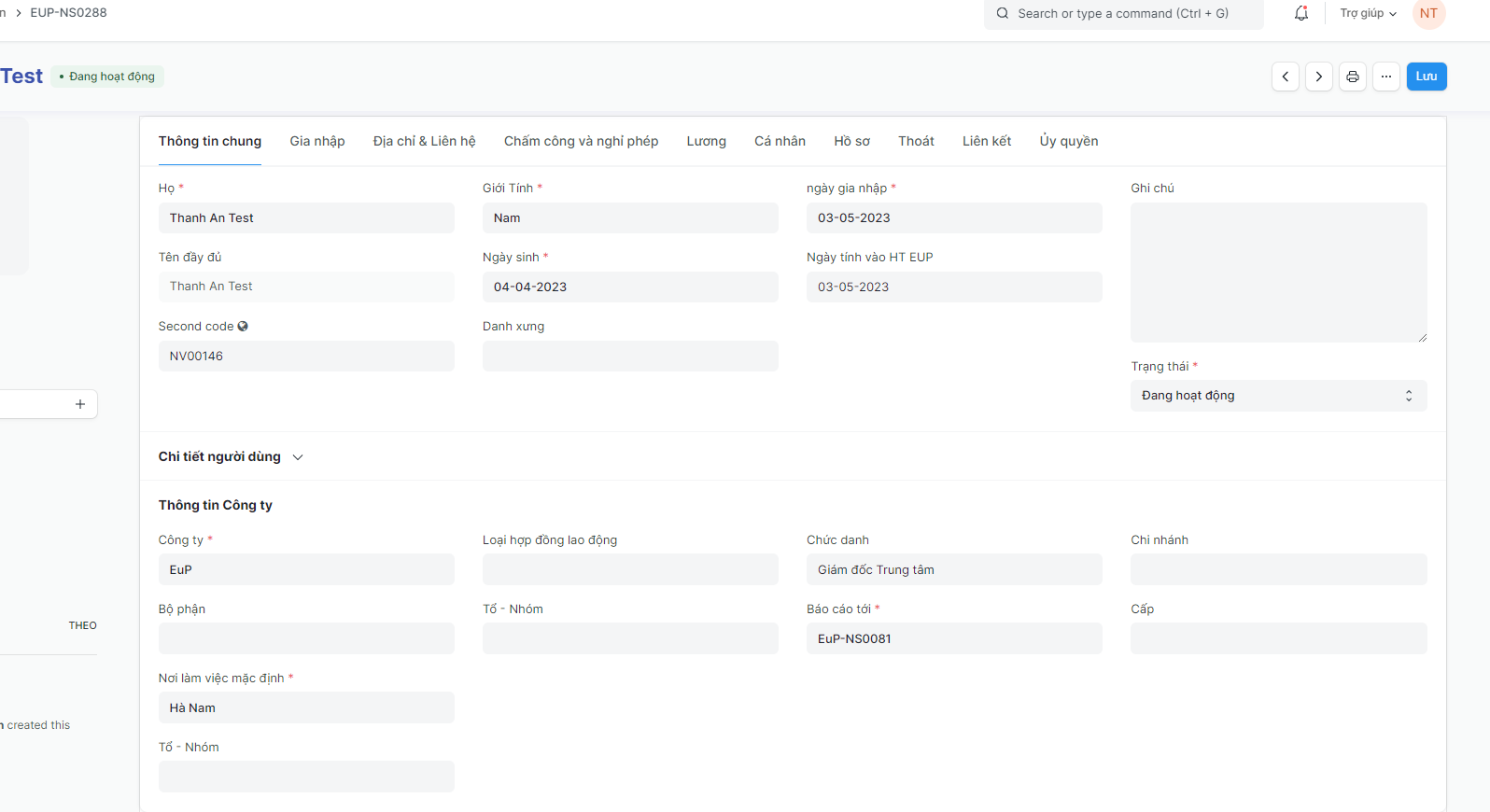Viewport: 1490px width, 812px height.
Task: Go to next record arrow
Action: (1319, 77)
